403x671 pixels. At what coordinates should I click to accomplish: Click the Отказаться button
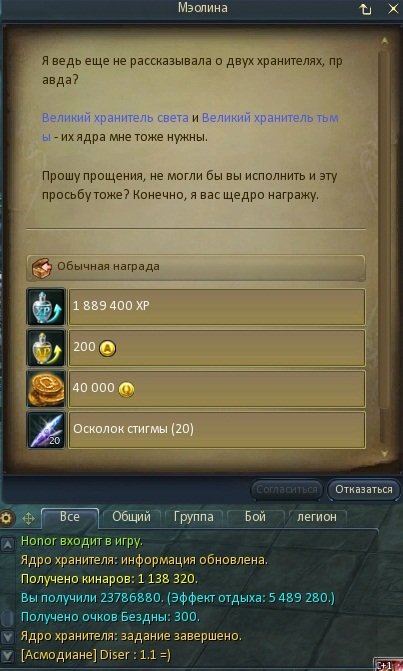point(364,489)
